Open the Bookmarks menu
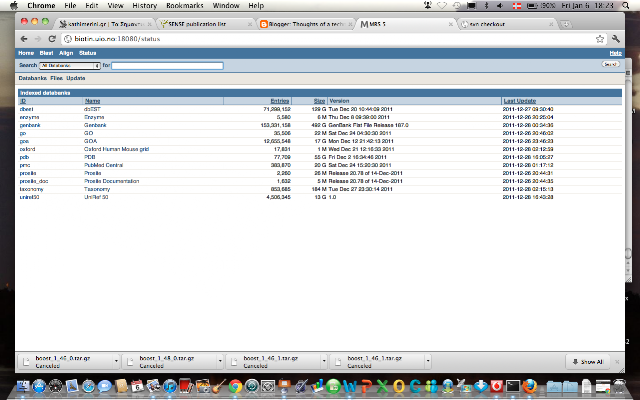Image resolution: width=640 pixels, height=400 pixels. 184,5
